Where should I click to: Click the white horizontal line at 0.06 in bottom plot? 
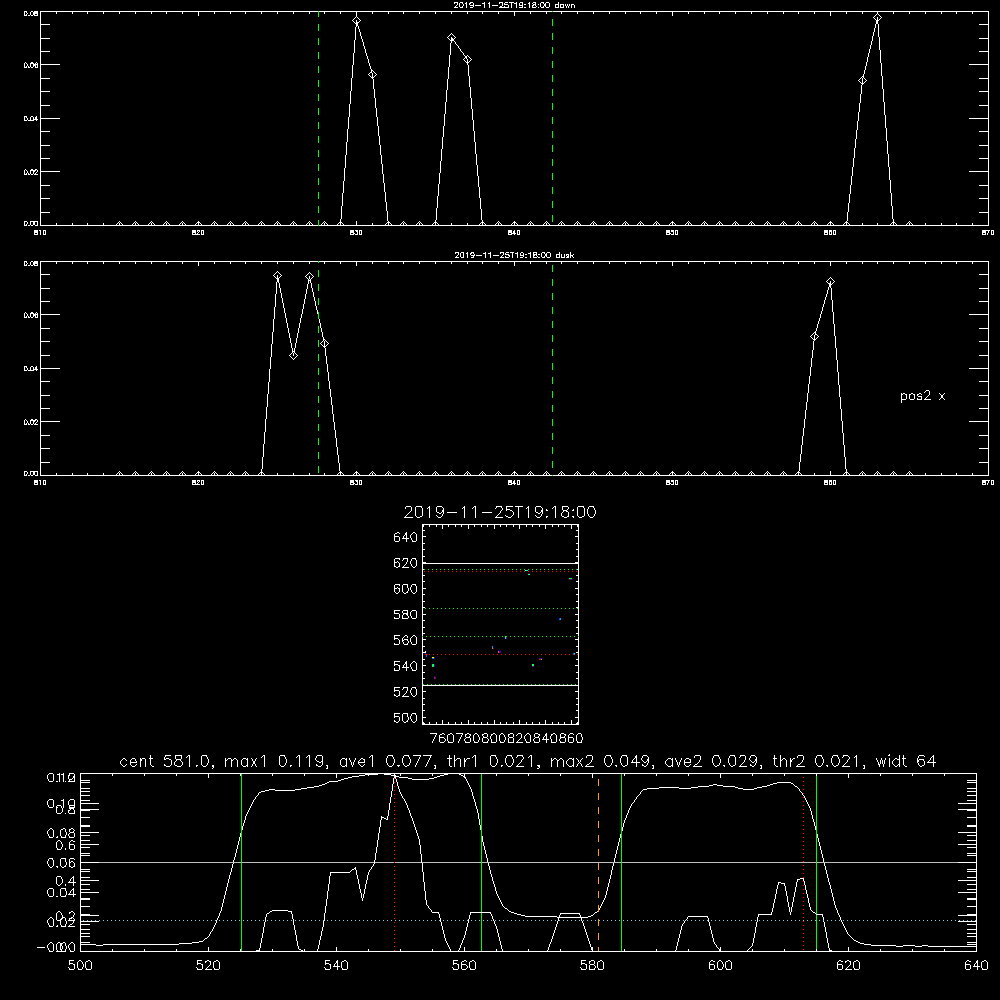click(x=528, y=862)
